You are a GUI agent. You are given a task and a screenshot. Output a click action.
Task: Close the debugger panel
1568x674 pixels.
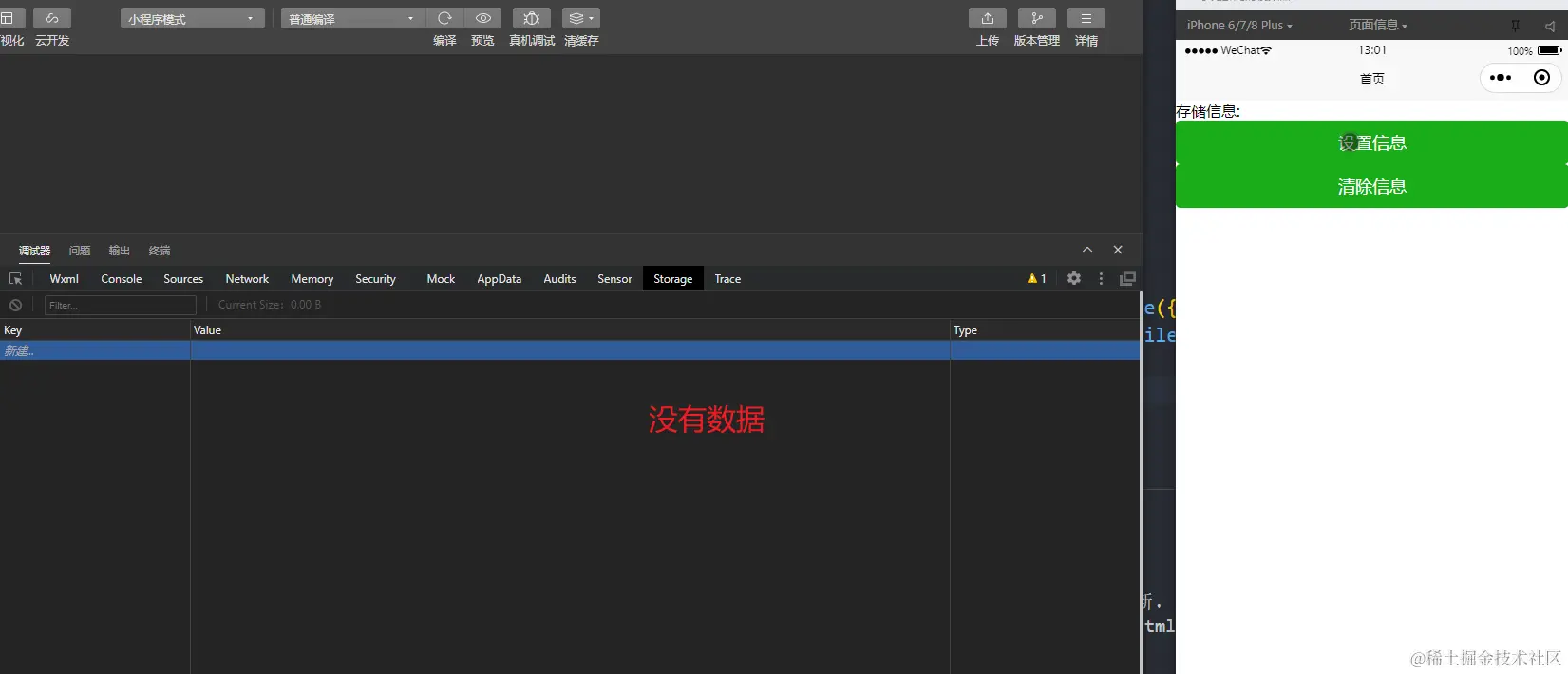point(1118,250)
